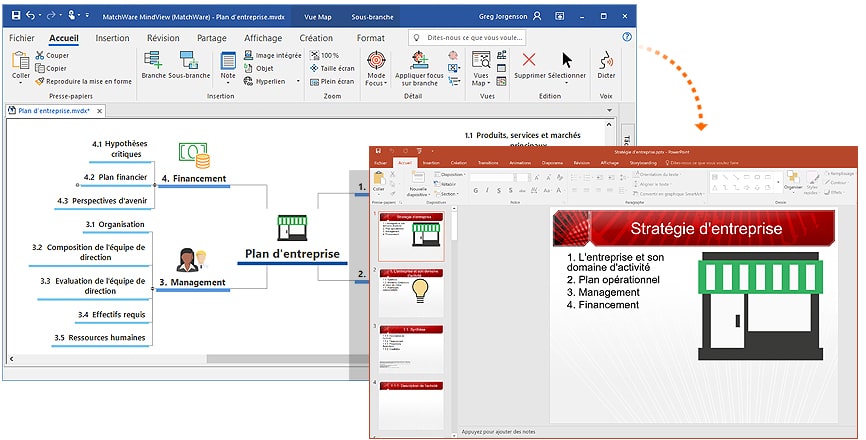
Task: Toggle underline S in PowerPoint ribbon
Action: (x=499, y=190)
